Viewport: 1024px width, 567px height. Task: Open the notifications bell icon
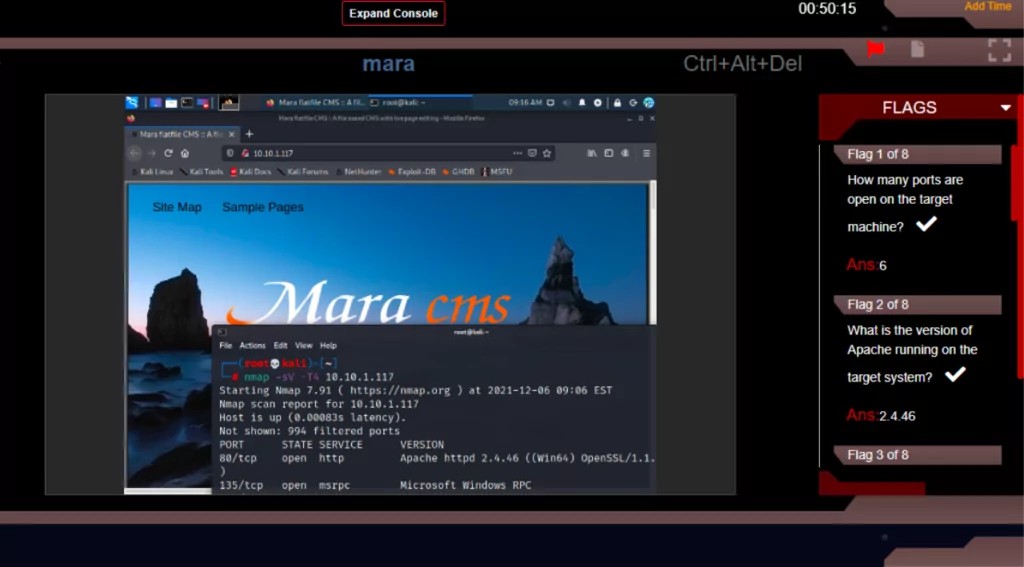tap(582, 103)
